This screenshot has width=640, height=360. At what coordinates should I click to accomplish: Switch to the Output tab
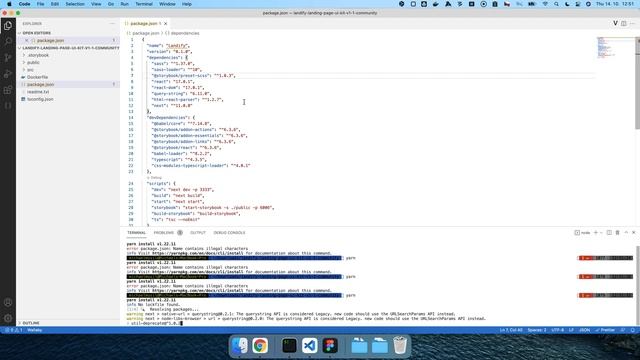click(198, 233)
